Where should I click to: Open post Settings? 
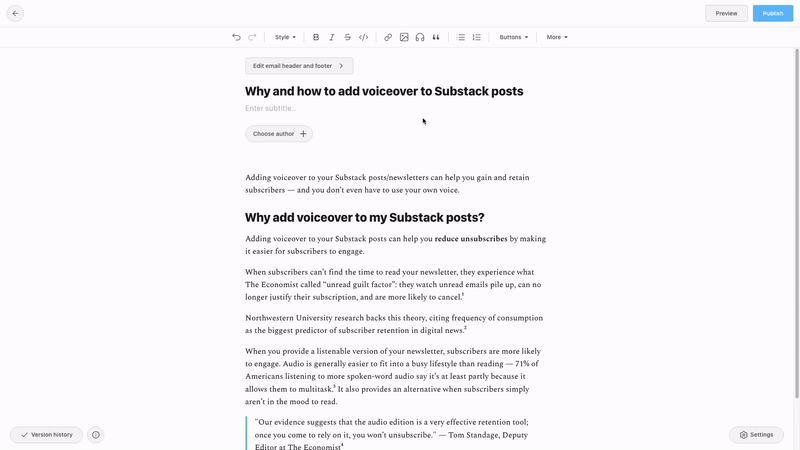coord(756,435)
